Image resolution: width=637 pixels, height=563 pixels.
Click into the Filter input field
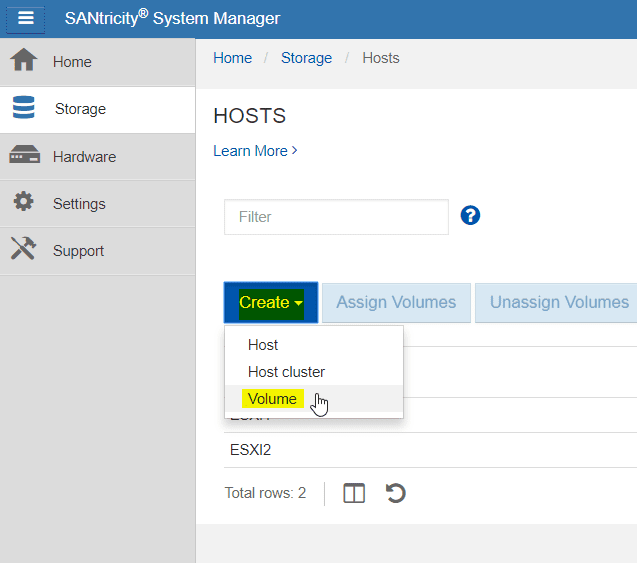coord(336,217)
